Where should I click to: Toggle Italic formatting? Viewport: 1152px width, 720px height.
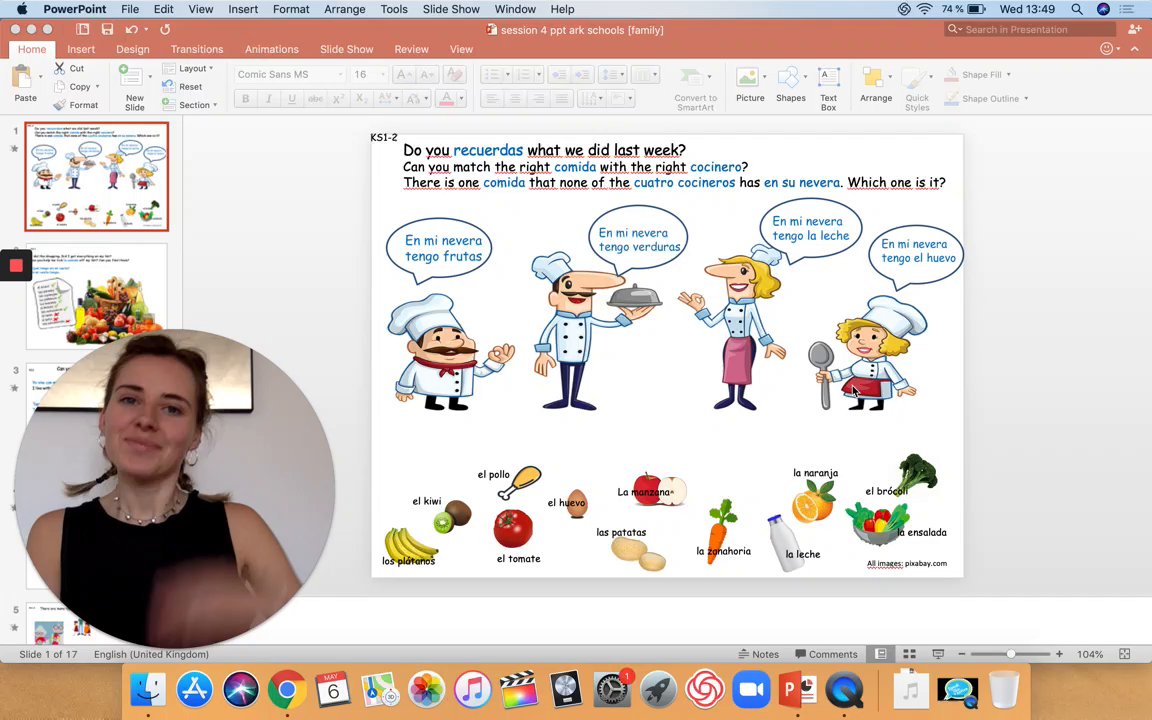[x=269, y=98]
